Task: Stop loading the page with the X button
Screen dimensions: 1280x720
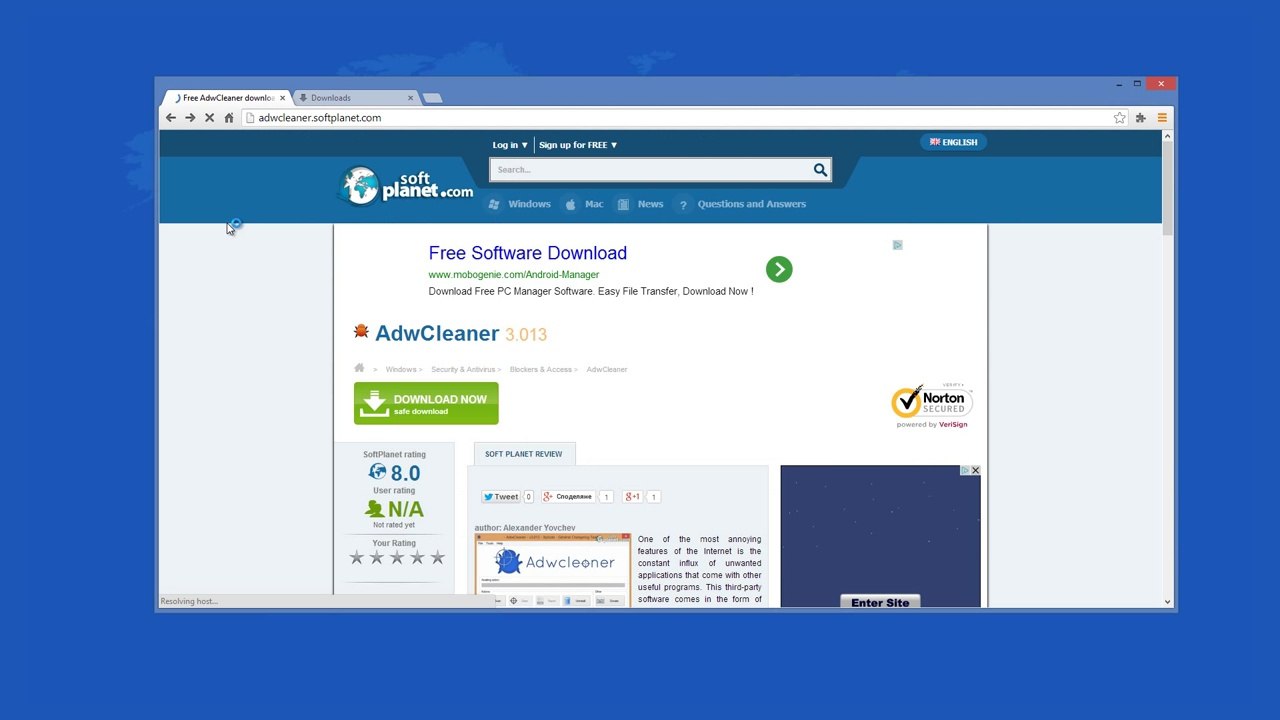Action: coord(209,118)
